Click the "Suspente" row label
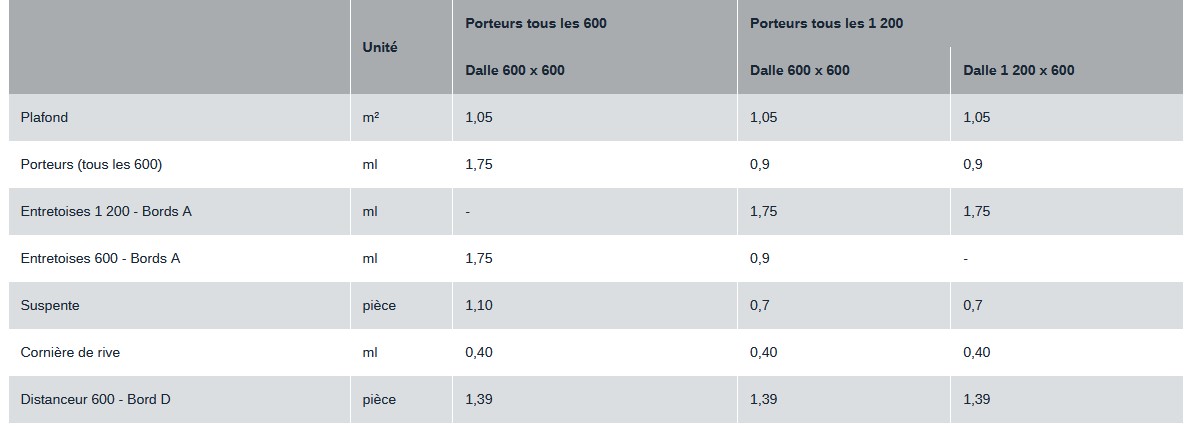This screenshot has width=1189, height=430. (49, 305)
